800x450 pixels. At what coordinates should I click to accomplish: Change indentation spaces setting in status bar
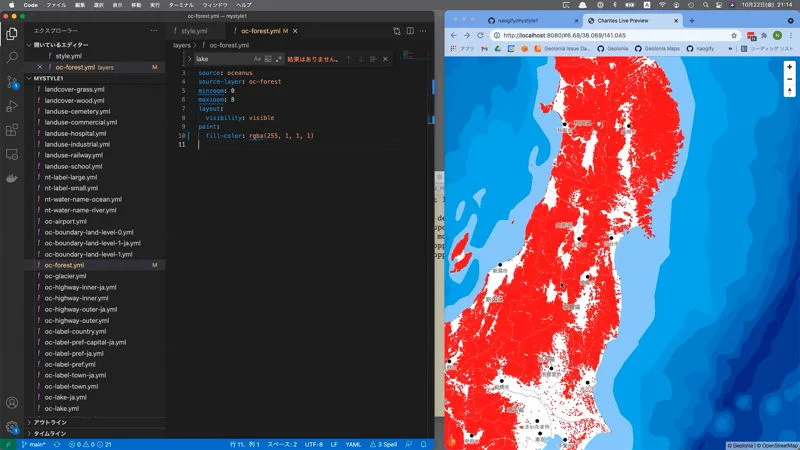click(x=282, y=444)
